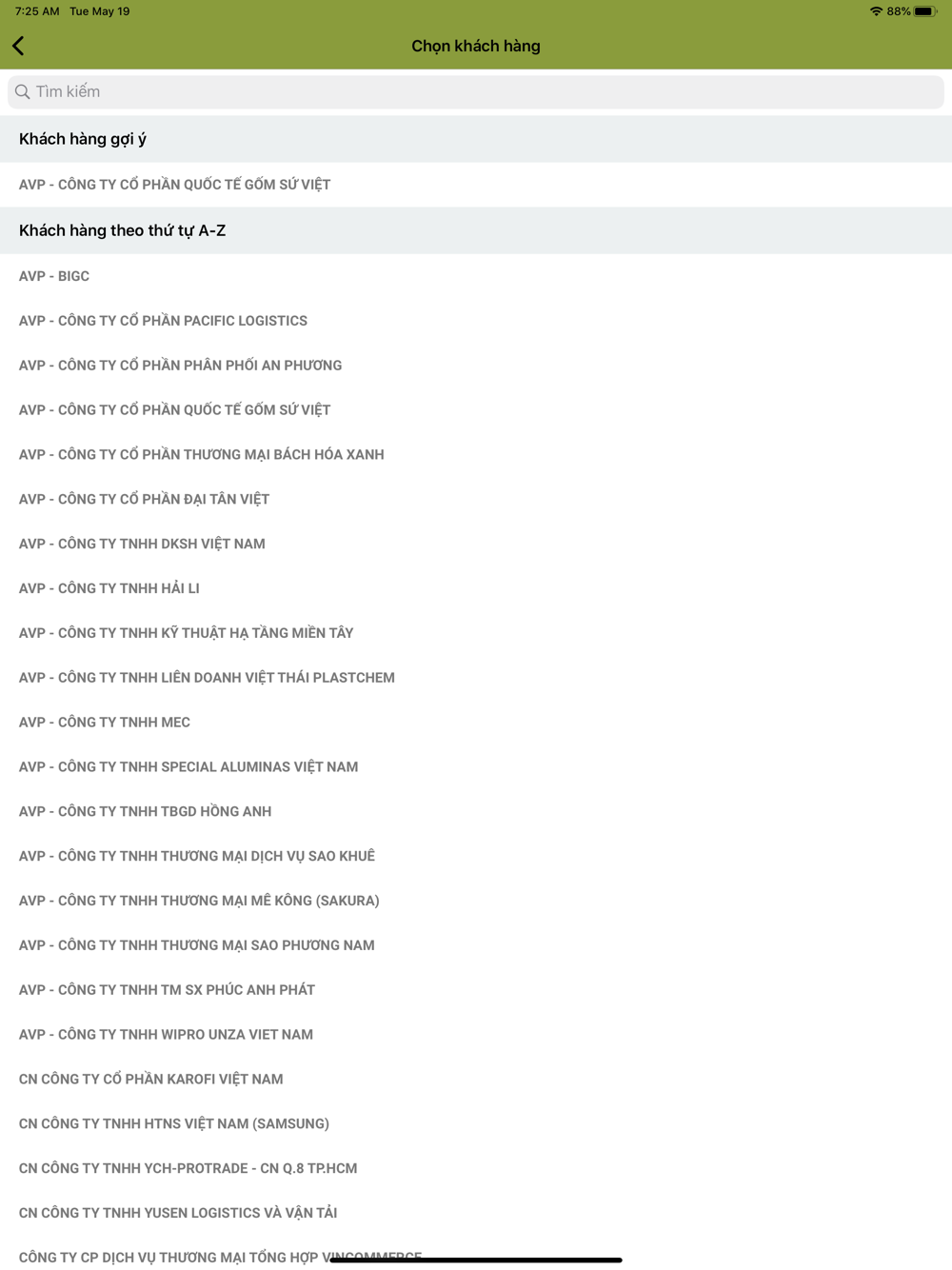Screen dimensions: 952x1270
Task: Tap Khách hàng theo thứ tự A-Z header
Action: coord(476,230)
